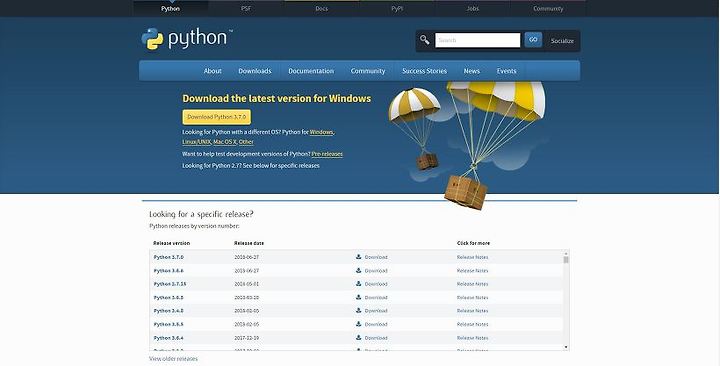Open the Linux/UNIX download link
This screenshot has width=720, height=366.
coord(197,142)
